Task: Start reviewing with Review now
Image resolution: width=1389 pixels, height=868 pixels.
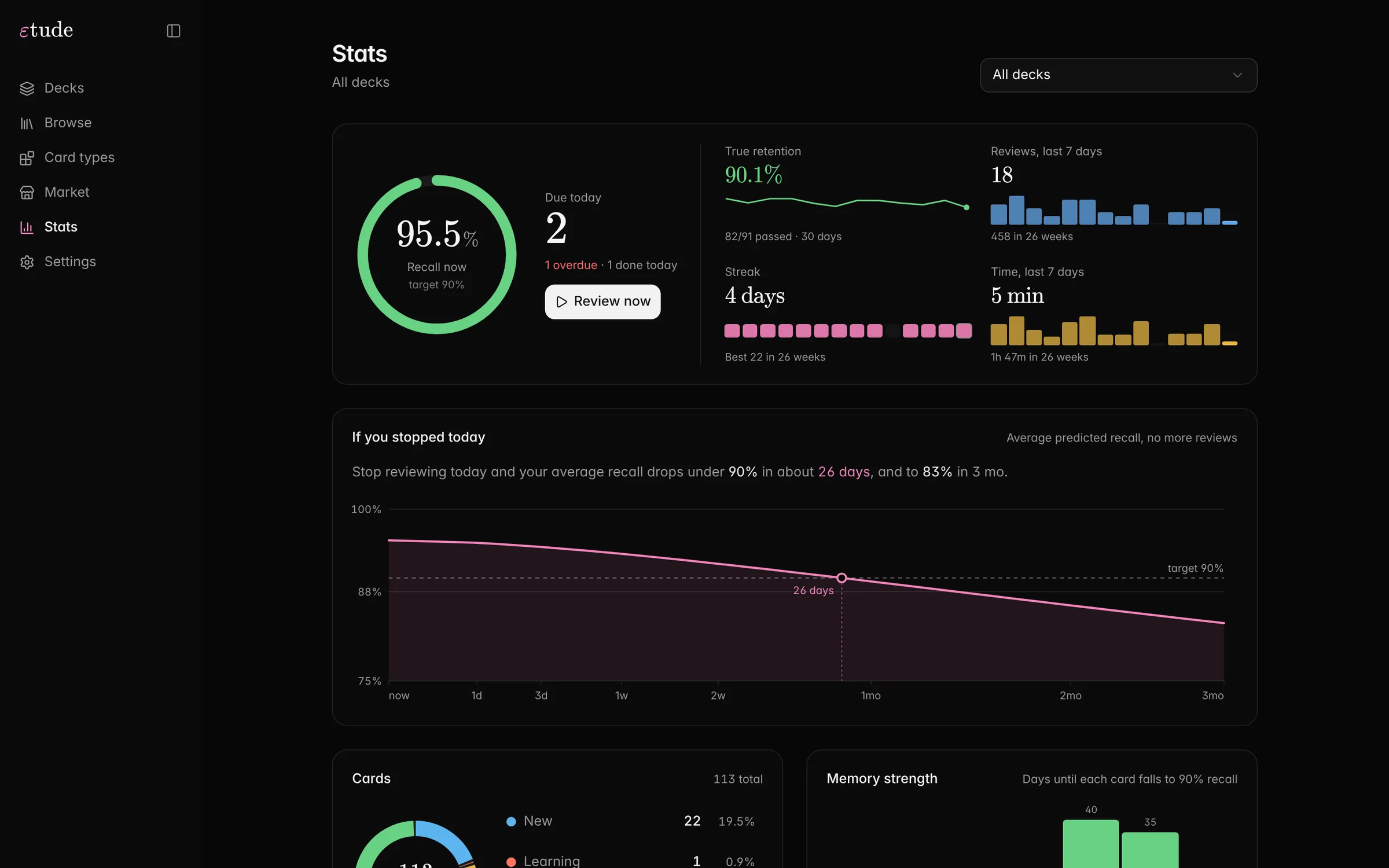Action: (x=602, y=301)
